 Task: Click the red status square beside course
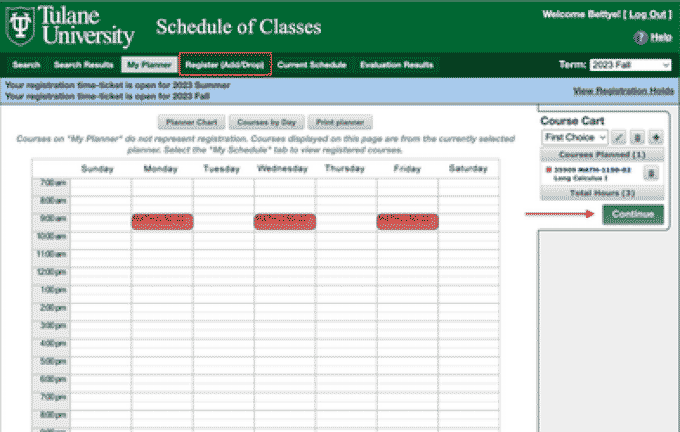click(x=548, y=170)
